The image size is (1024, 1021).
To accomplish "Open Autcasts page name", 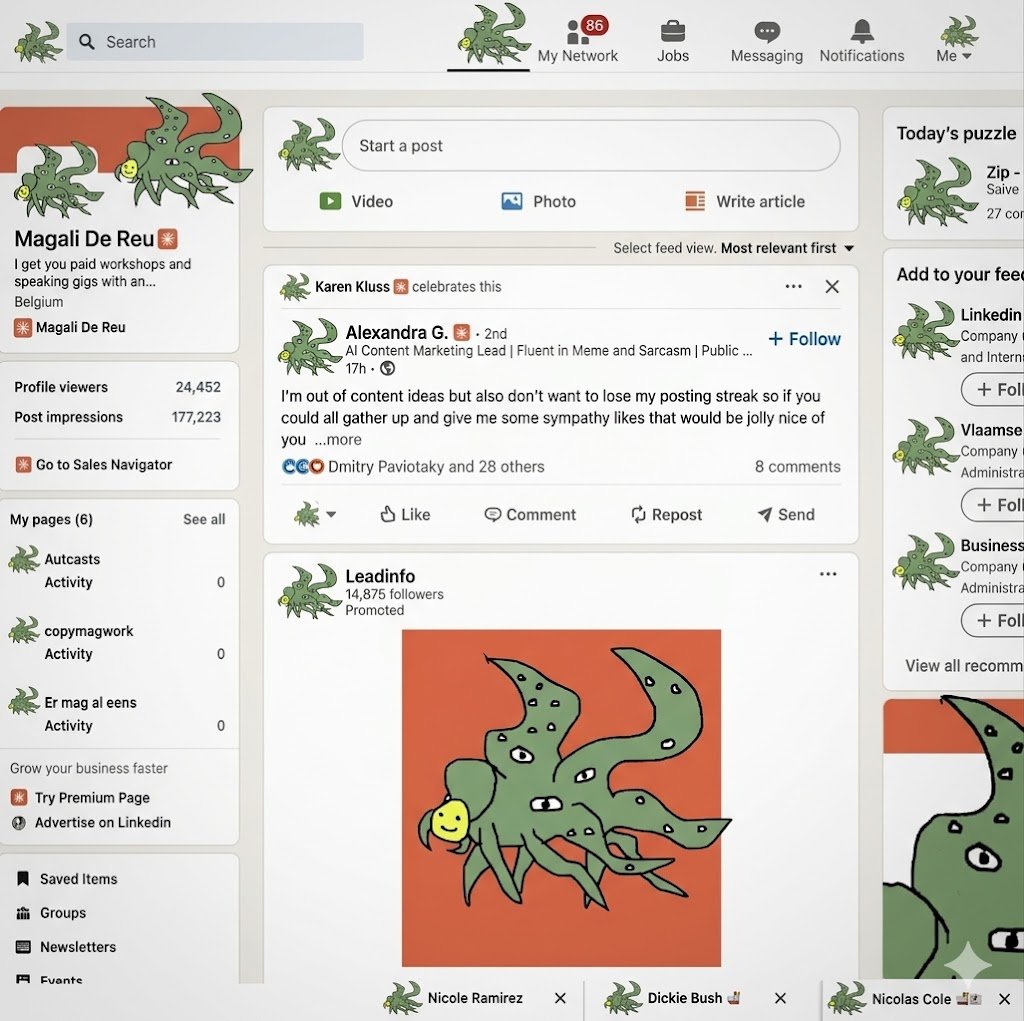I will (x=72, y=559).
